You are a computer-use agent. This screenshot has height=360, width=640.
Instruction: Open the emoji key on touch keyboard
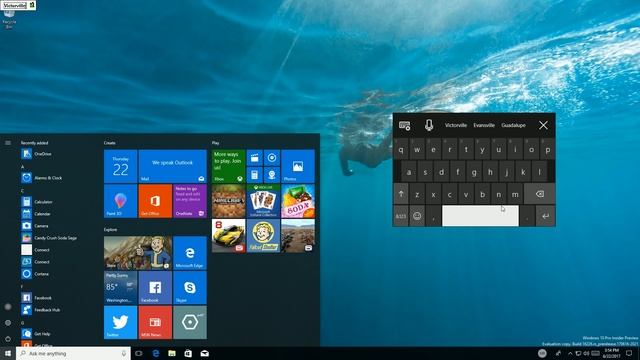417,216
